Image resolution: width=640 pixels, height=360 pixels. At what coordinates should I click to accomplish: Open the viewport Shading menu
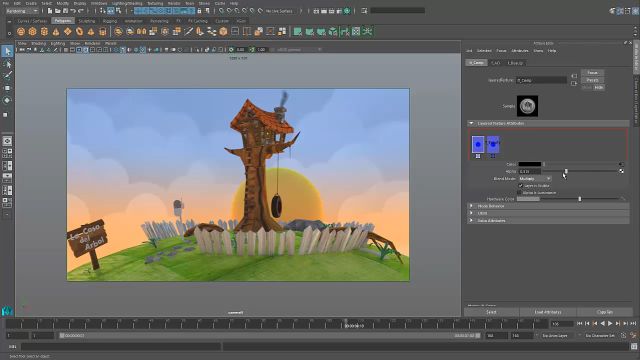39,43
